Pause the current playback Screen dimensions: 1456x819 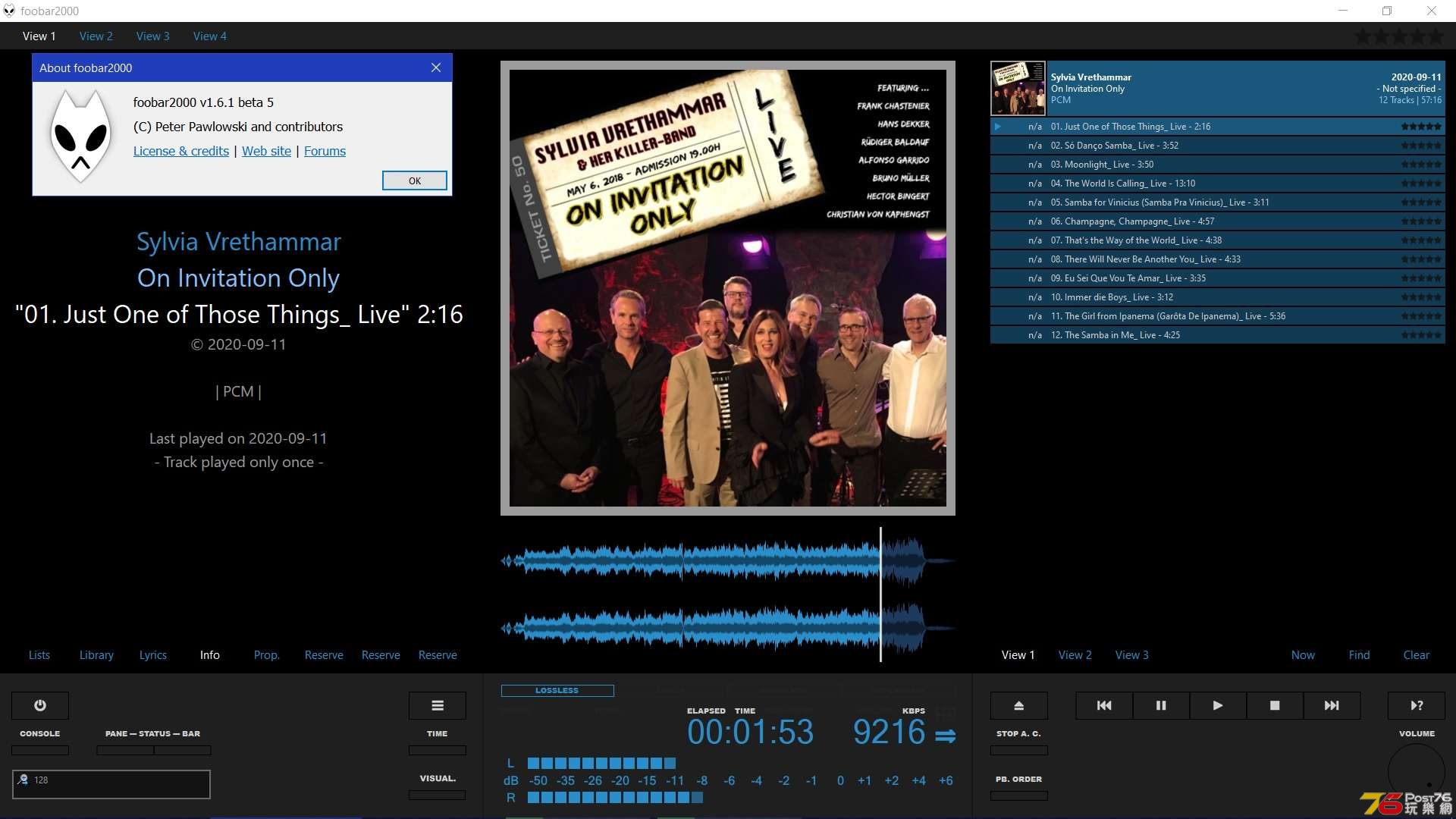[x=1161, y=705]
